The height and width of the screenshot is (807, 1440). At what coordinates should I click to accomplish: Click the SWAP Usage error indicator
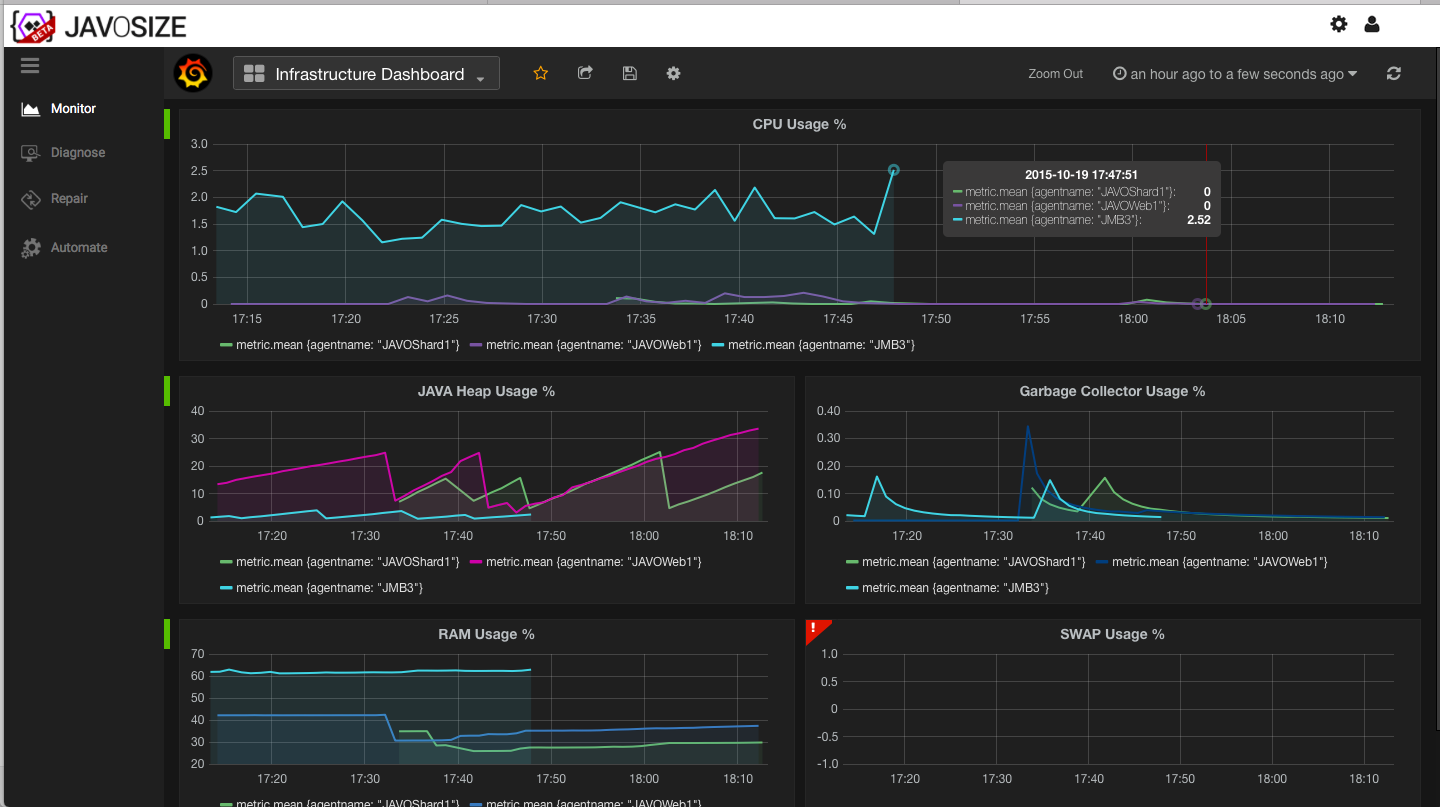[814, 629]
